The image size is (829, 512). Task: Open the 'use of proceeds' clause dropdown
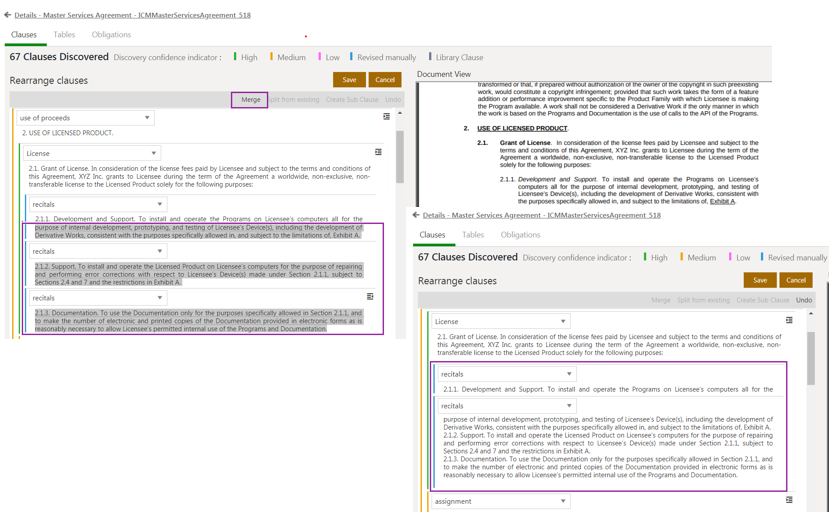147,118
